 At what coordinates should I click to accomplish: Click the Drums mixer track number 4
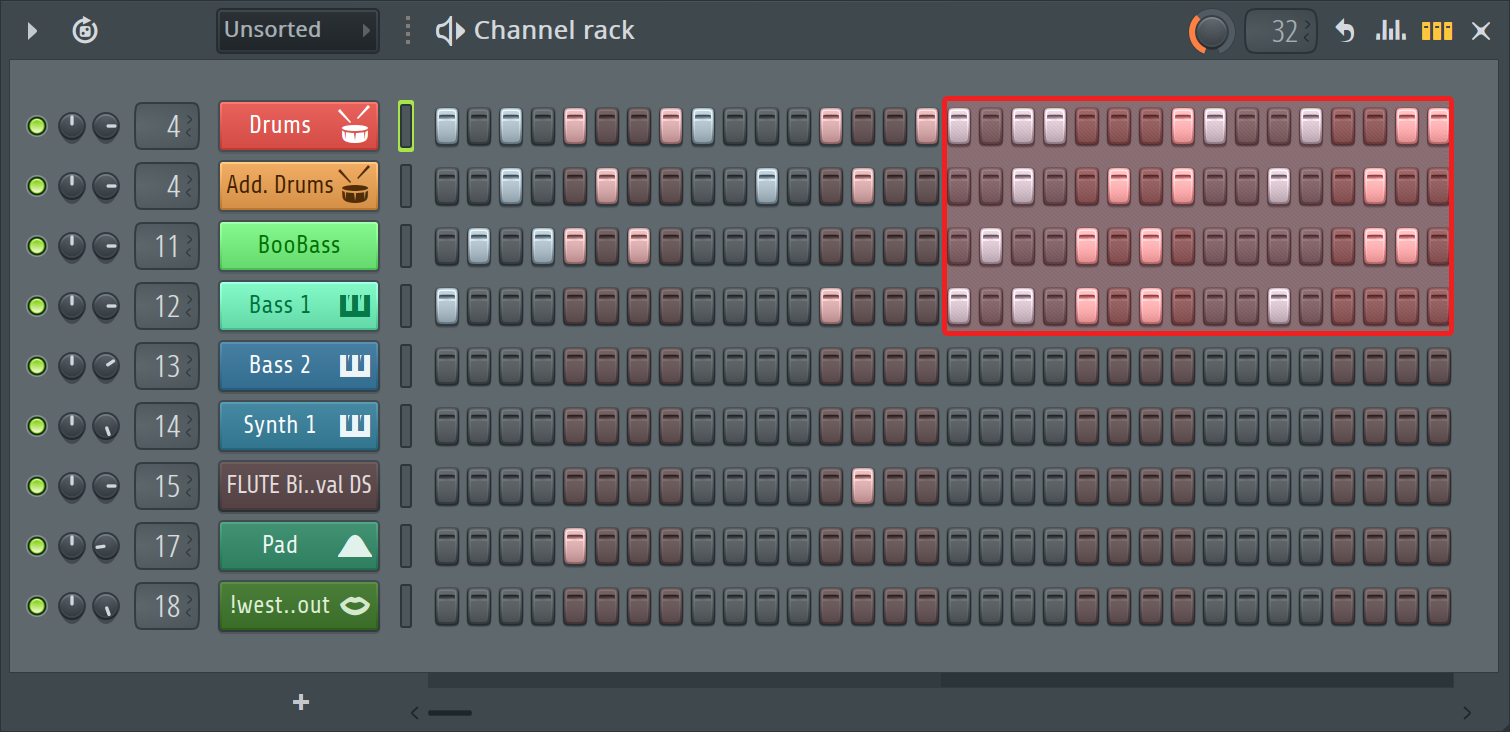(x=167, y=126)
